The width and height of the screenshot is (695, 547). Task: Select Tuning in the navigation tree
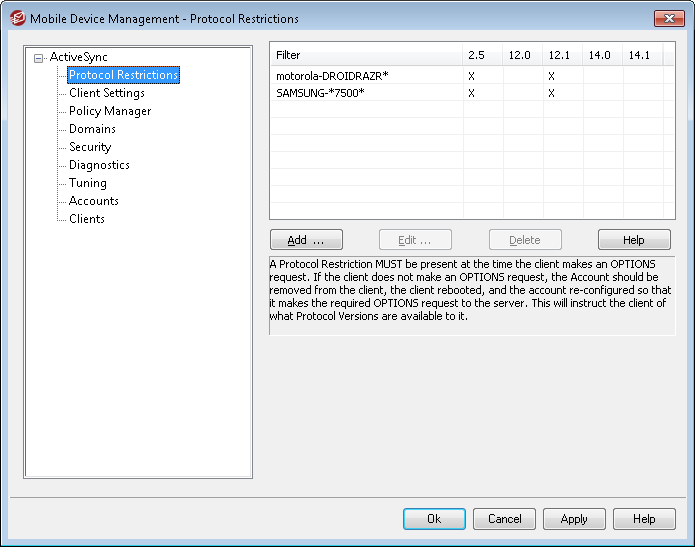click(x=87, y=183)
